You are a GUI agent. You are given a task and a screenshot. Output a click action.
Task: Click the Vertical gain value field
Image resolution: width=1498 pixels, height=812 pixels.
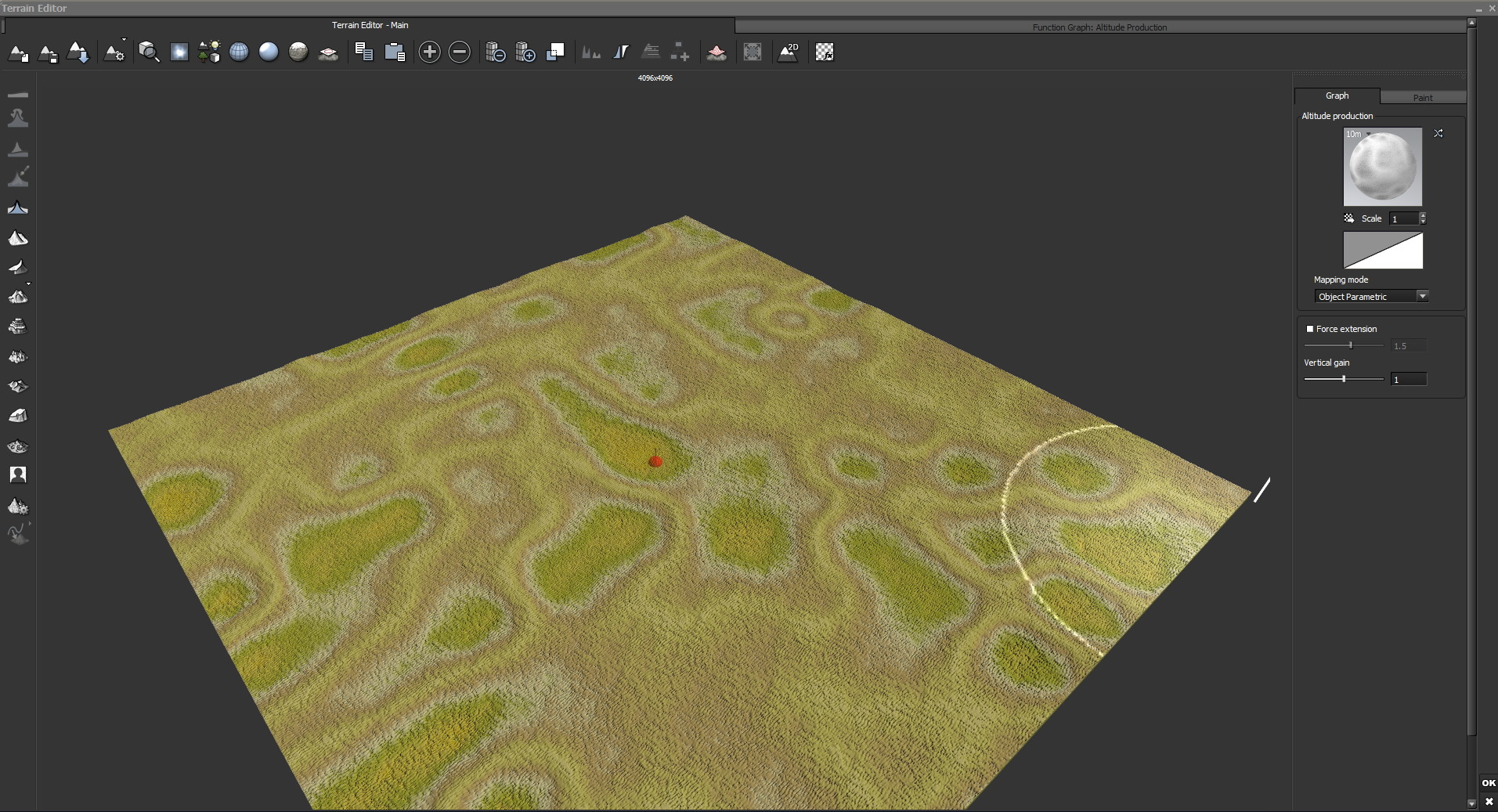(x=1409, y=379)
